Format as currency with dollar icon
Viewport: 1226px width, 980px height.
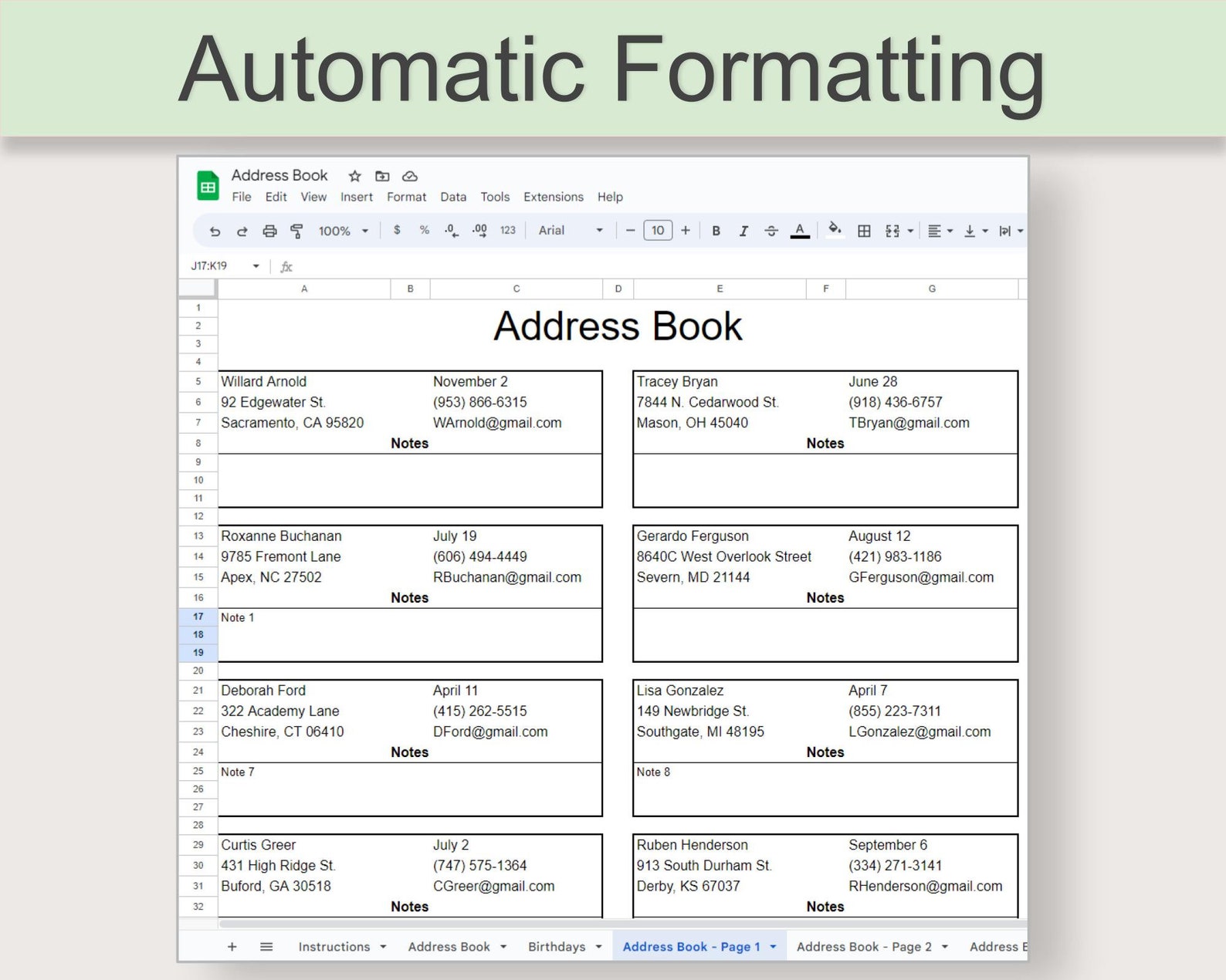click(x=397, y=230)
